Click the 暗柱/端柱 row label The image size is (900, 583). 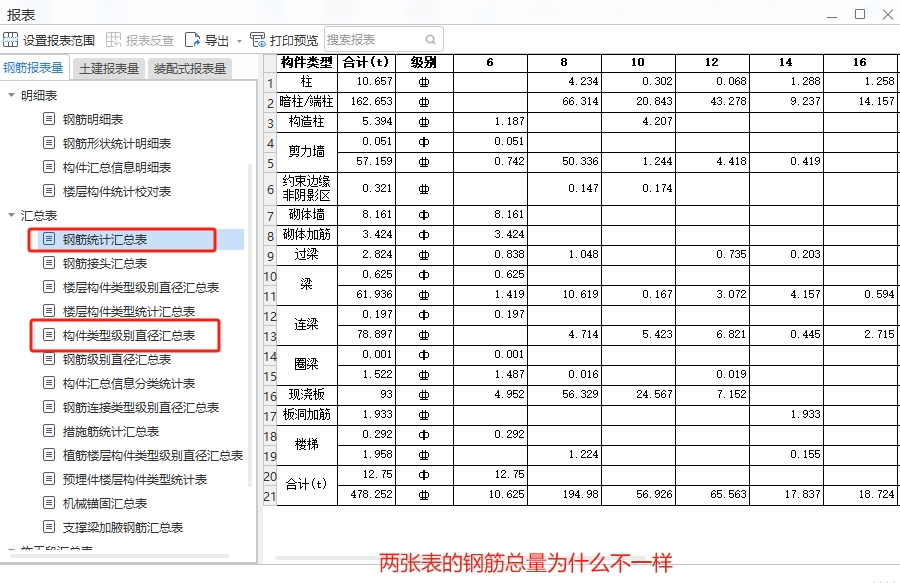307,102
